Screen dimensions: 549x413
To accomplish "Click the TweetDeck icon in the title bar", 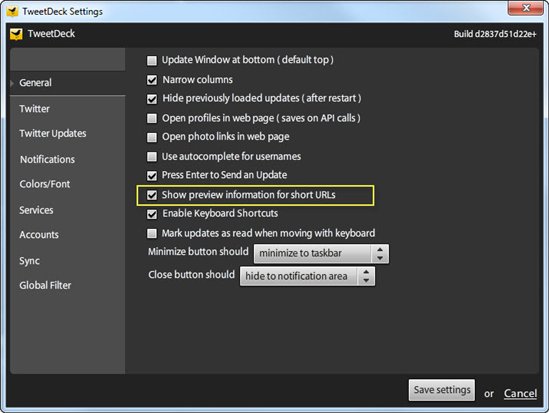I will point(12,11).
